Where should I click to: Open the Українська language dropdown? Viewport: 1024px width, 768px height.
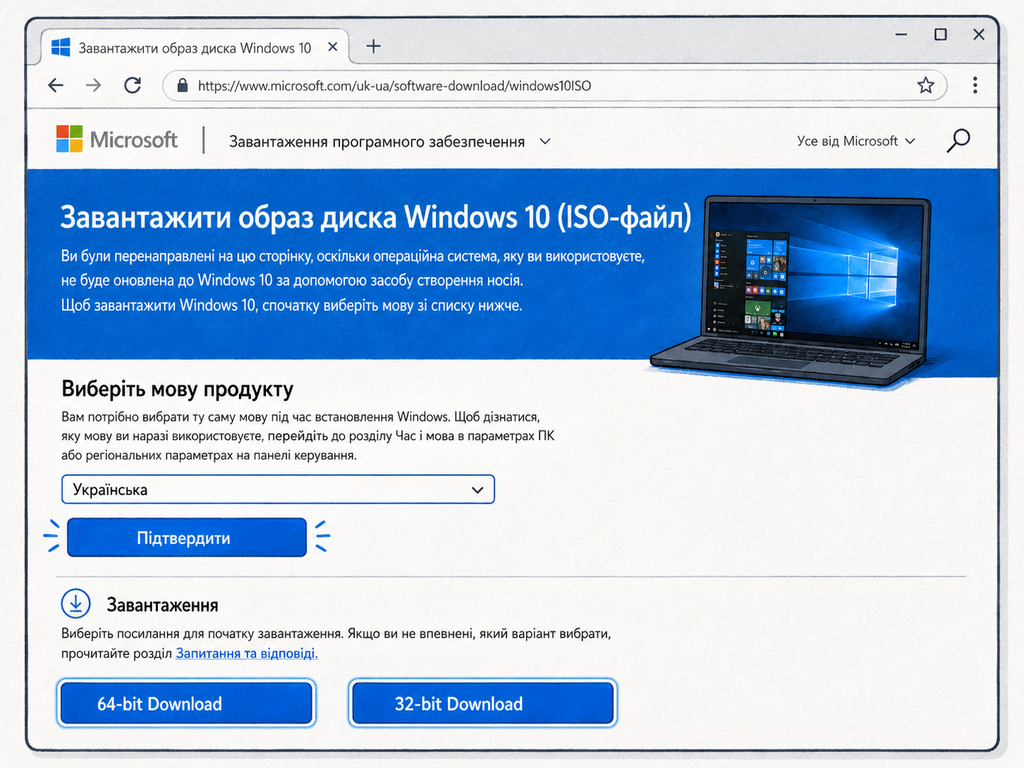click(278, 489)
